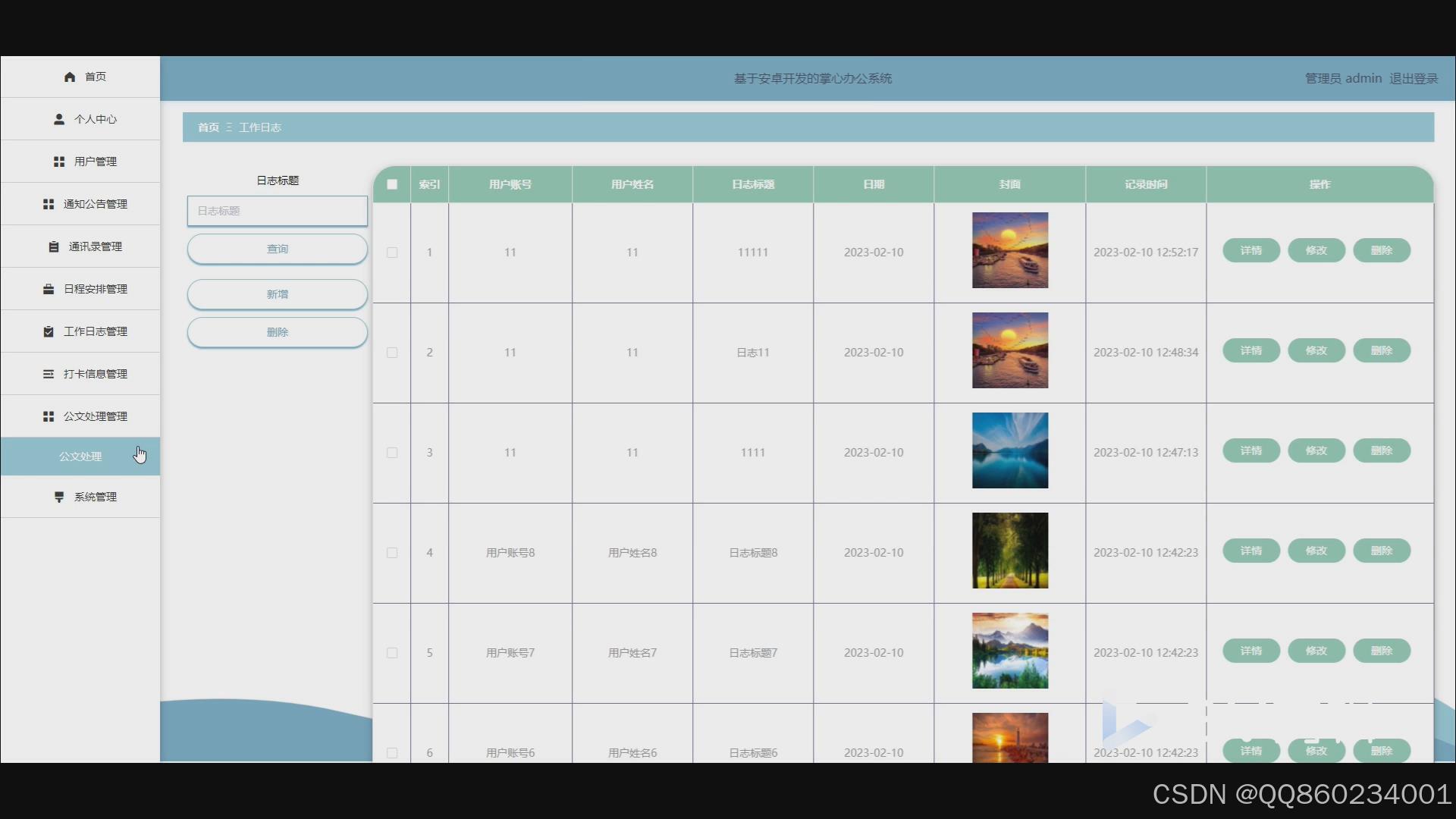Image resolution: width=1456 pixels, height=819 pixels.
Task: Click the briefcase icon beside 日程安排管理
Action: point(49,289)
